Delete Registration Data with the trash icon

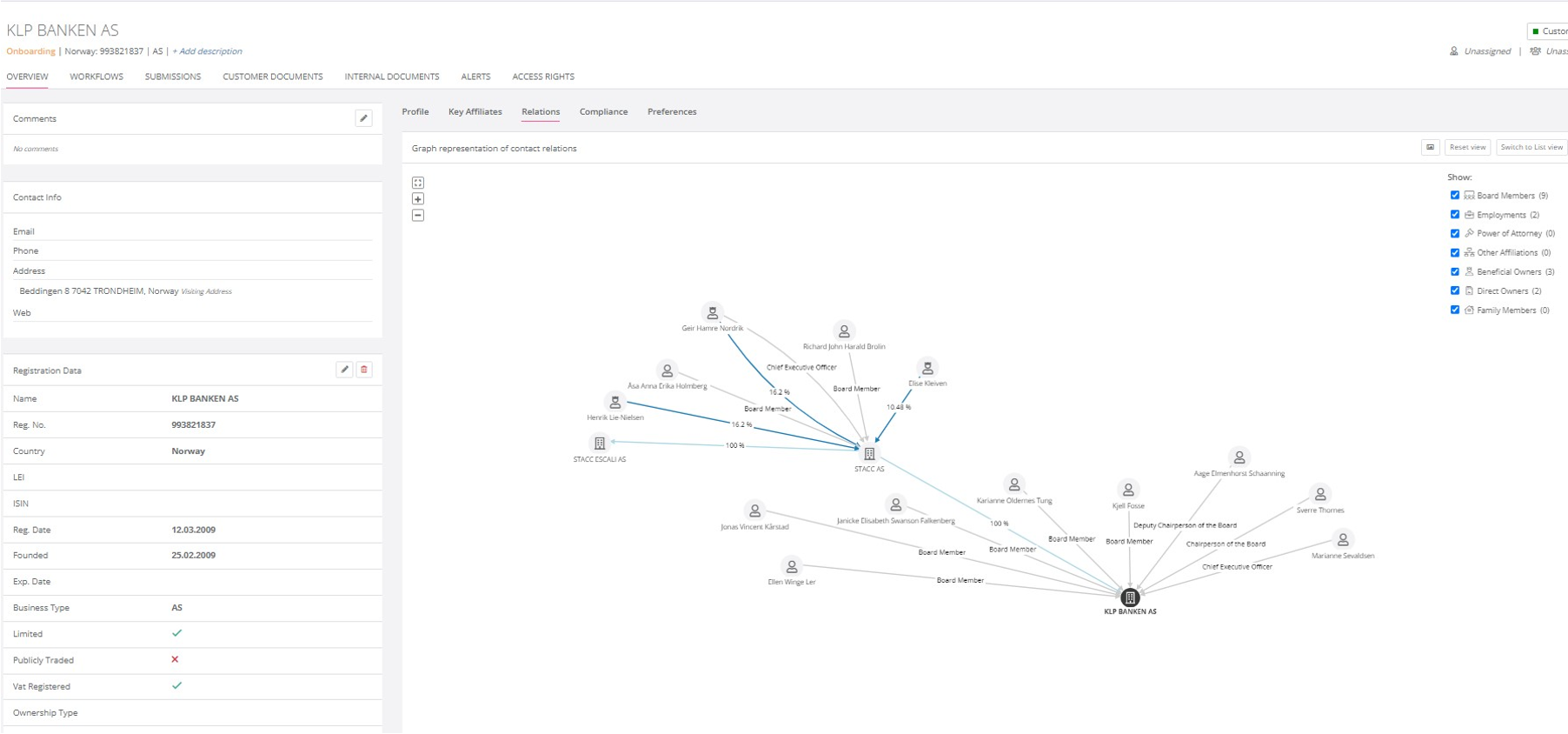[x=364, y=370]
